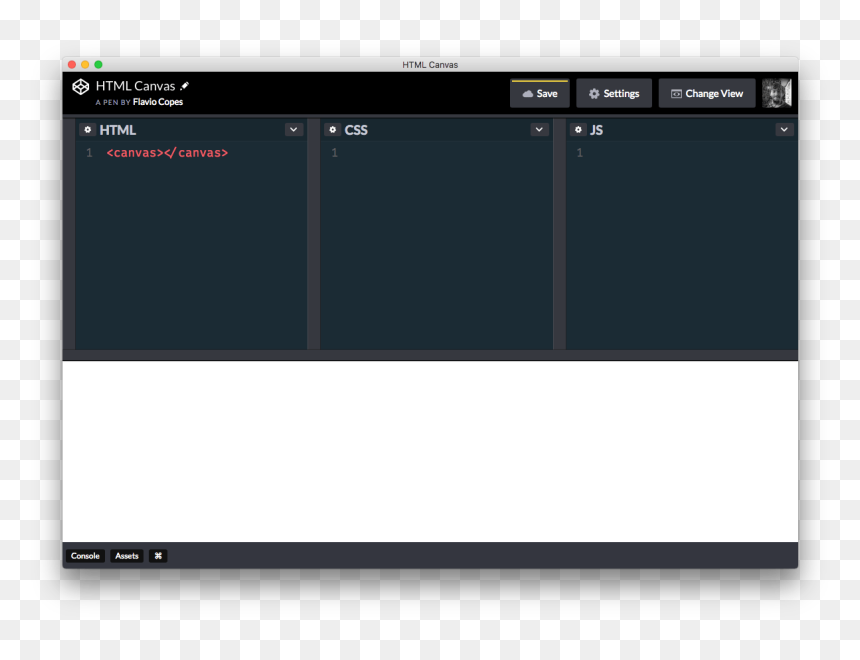Open CSS editor settings gear
This screenshot has width=860, height=660.
332,129
